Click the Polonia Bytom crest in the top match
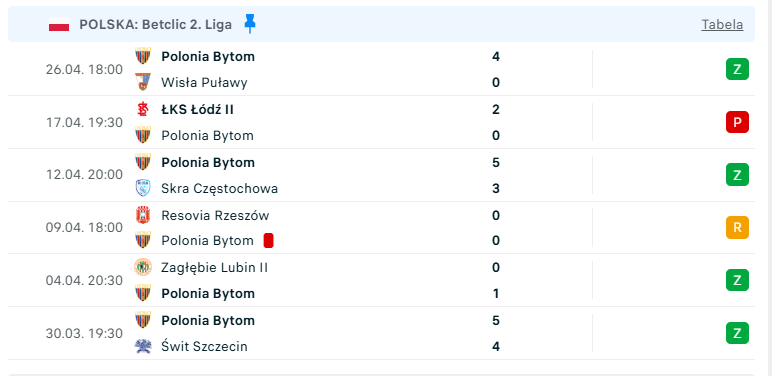Image resolution: width=772 pixels, height=376 pixels. [x=143, y=56]
